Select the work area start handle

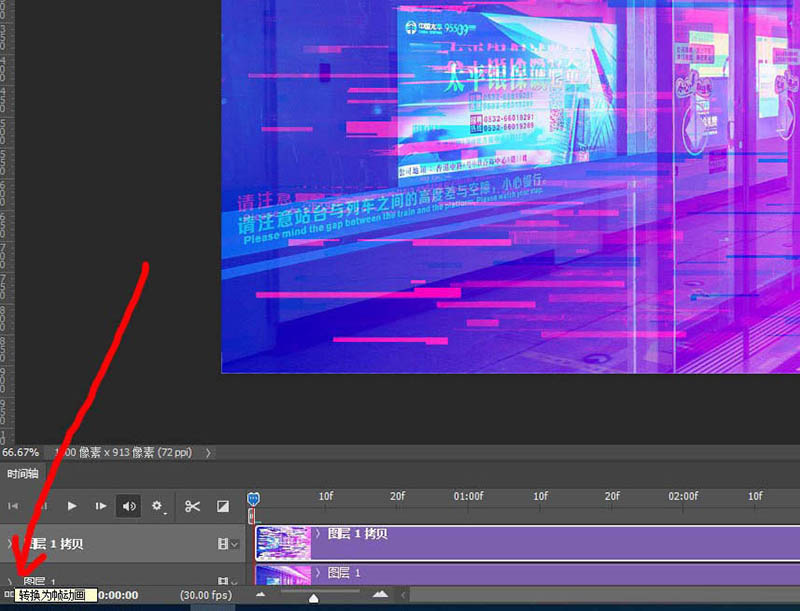click(x=251, y=516)
